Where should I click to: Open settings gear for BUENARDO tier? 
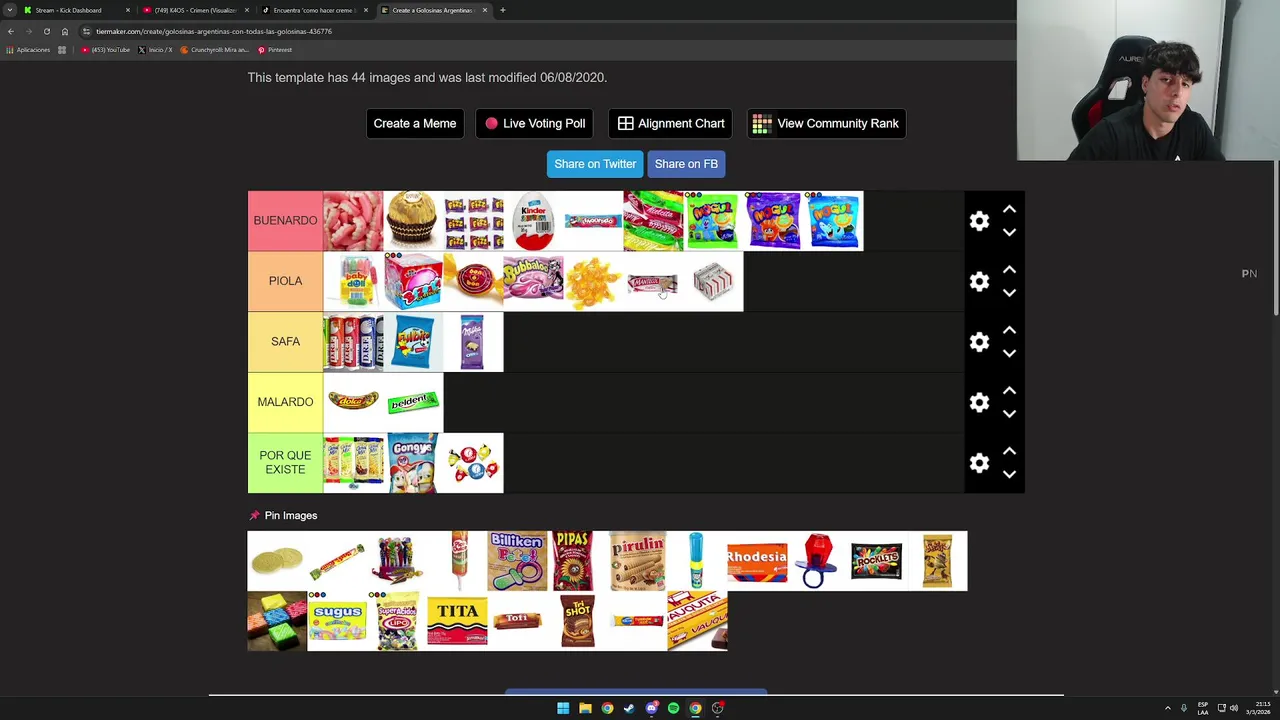[x=979, y=221]
